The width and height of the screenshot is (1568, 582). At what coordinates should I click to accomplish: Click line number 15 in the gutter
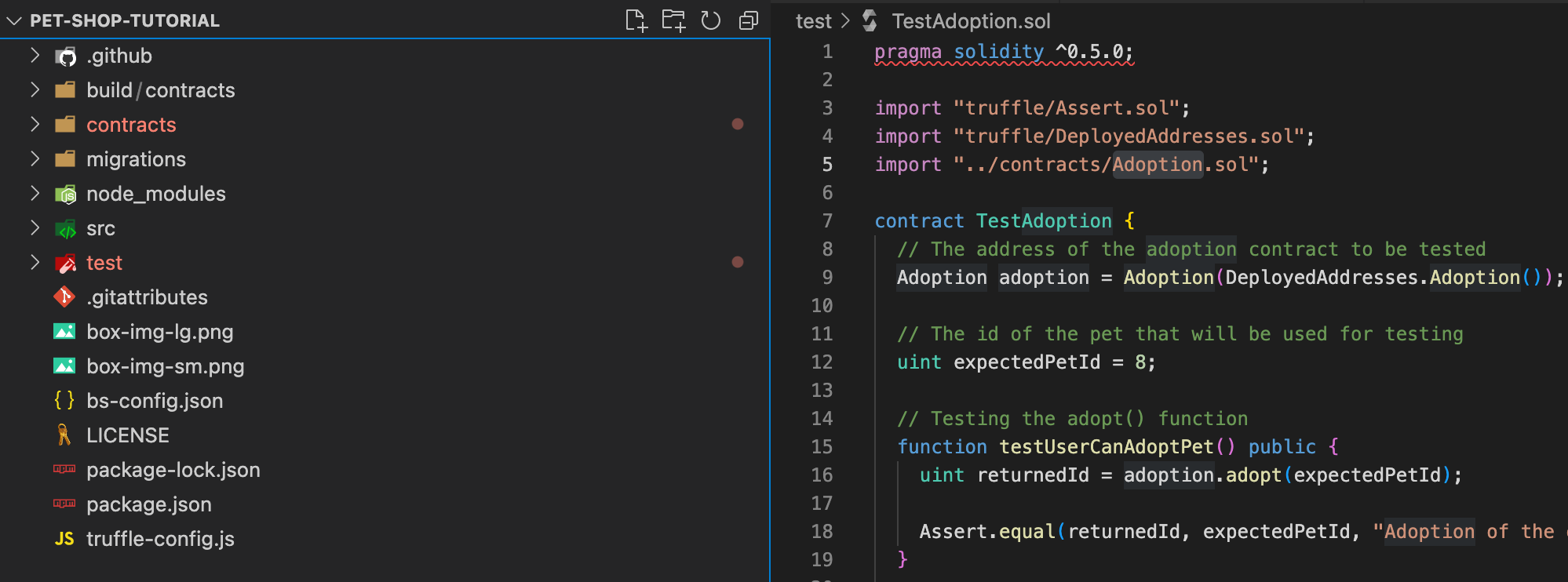(x=822, y=447)
